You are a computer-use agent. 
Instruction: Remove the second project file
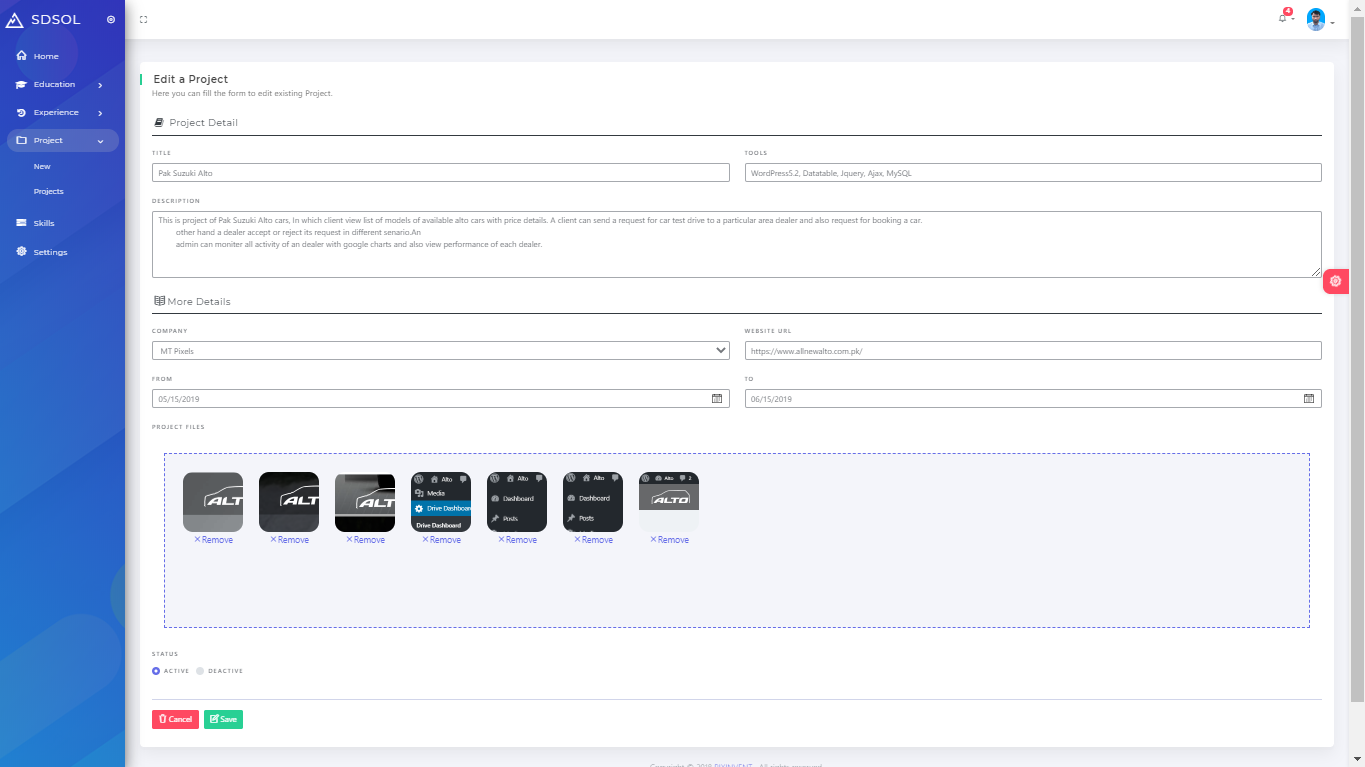[x=289, y=540]
